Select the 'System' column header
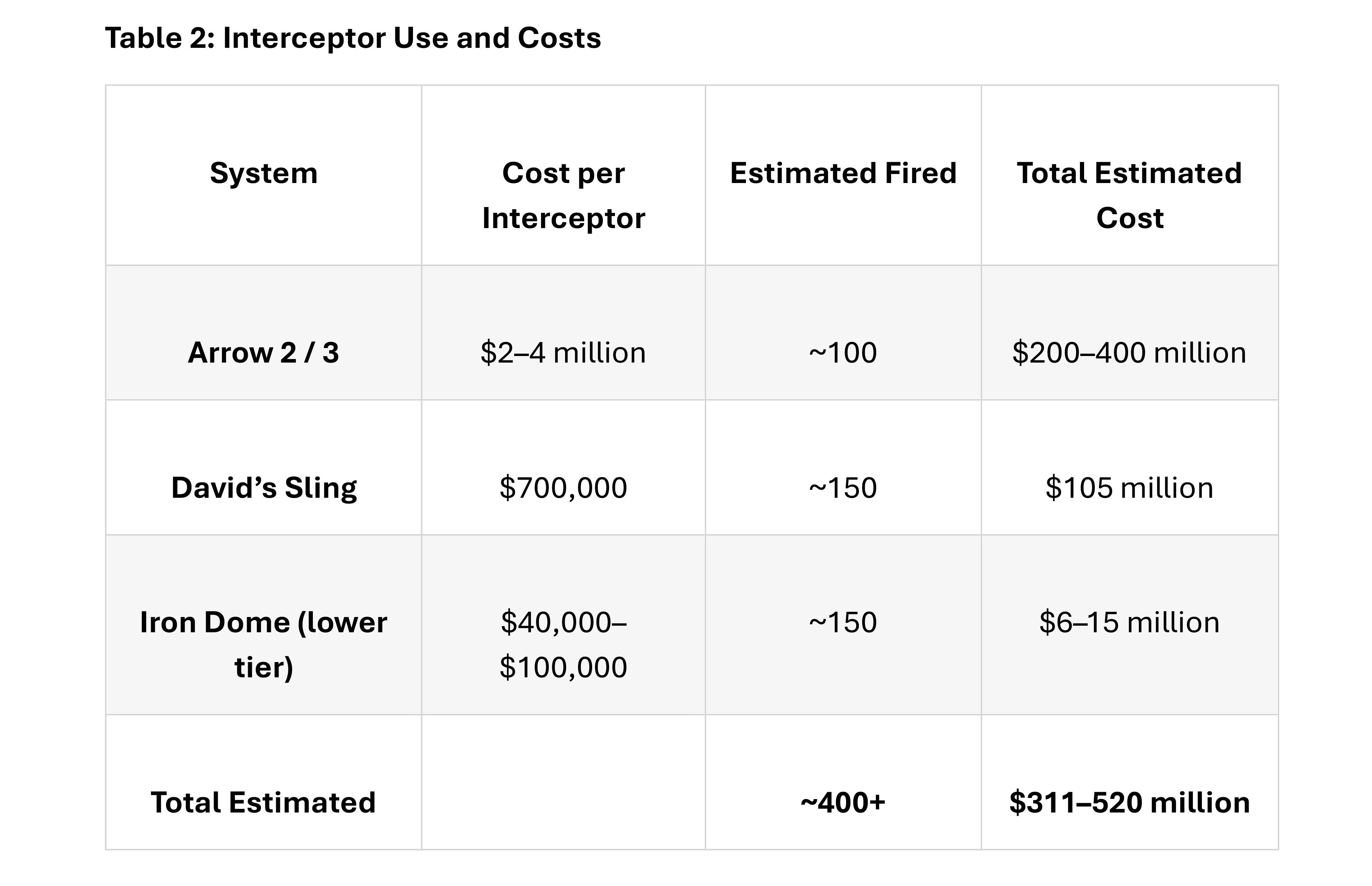The height and width of the screenshot is (886, 1372). point(263,173)
